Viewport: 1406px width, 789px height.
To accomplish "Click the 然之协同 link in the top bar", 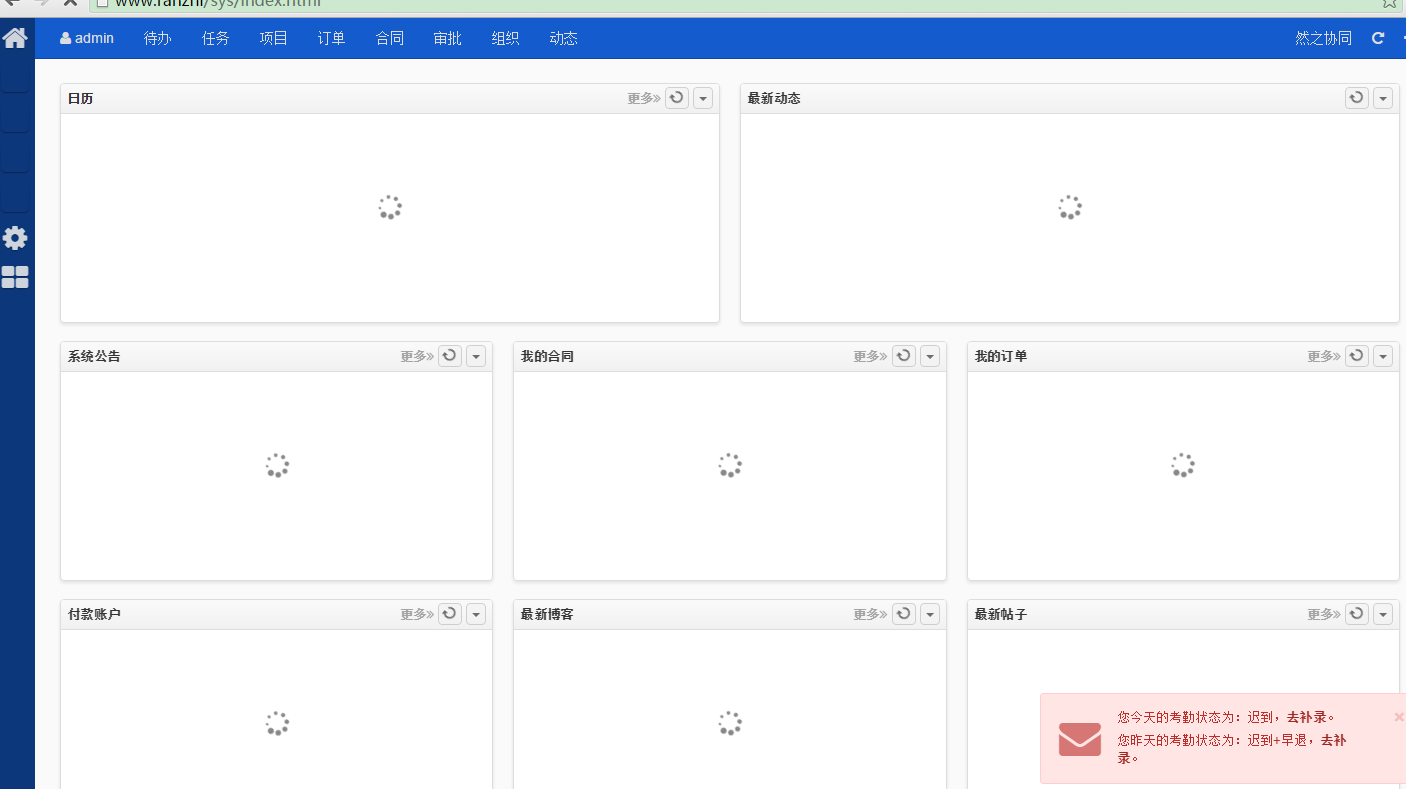I will point(1324,38).
